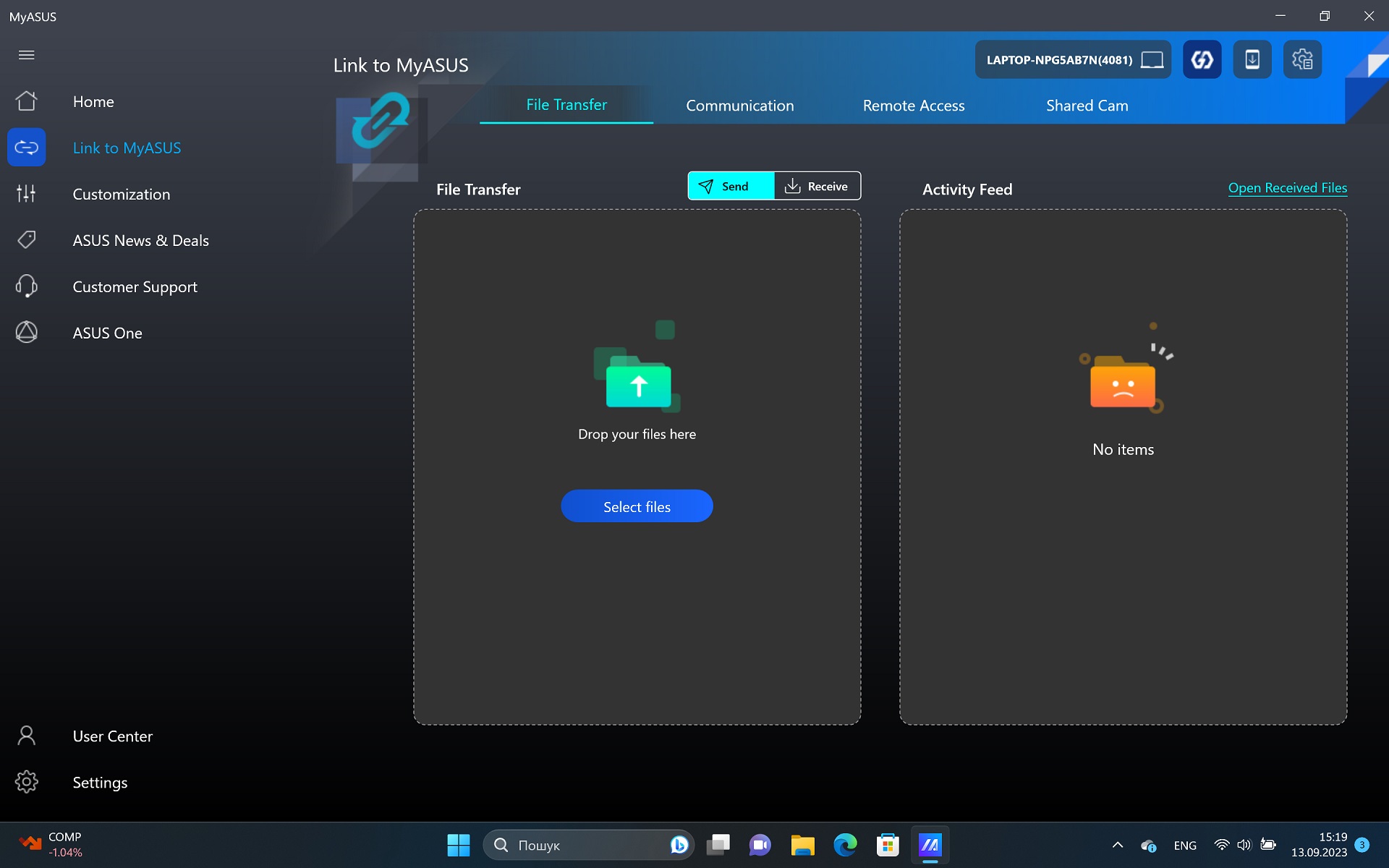Click the MyASUS taskbar icon

tap(930, 845)
